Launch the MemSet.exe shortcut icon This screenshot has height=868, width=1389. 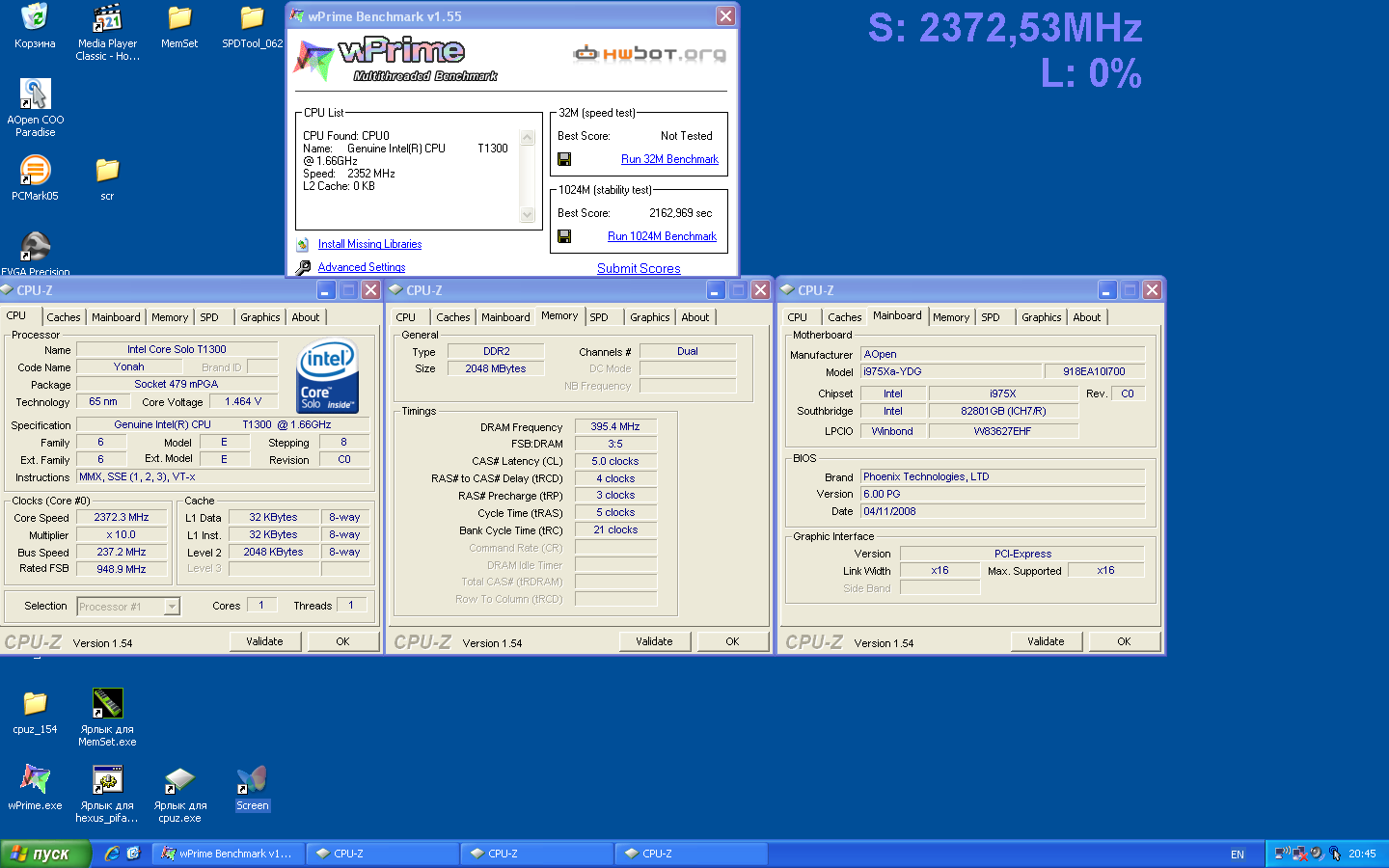(107, 703)
